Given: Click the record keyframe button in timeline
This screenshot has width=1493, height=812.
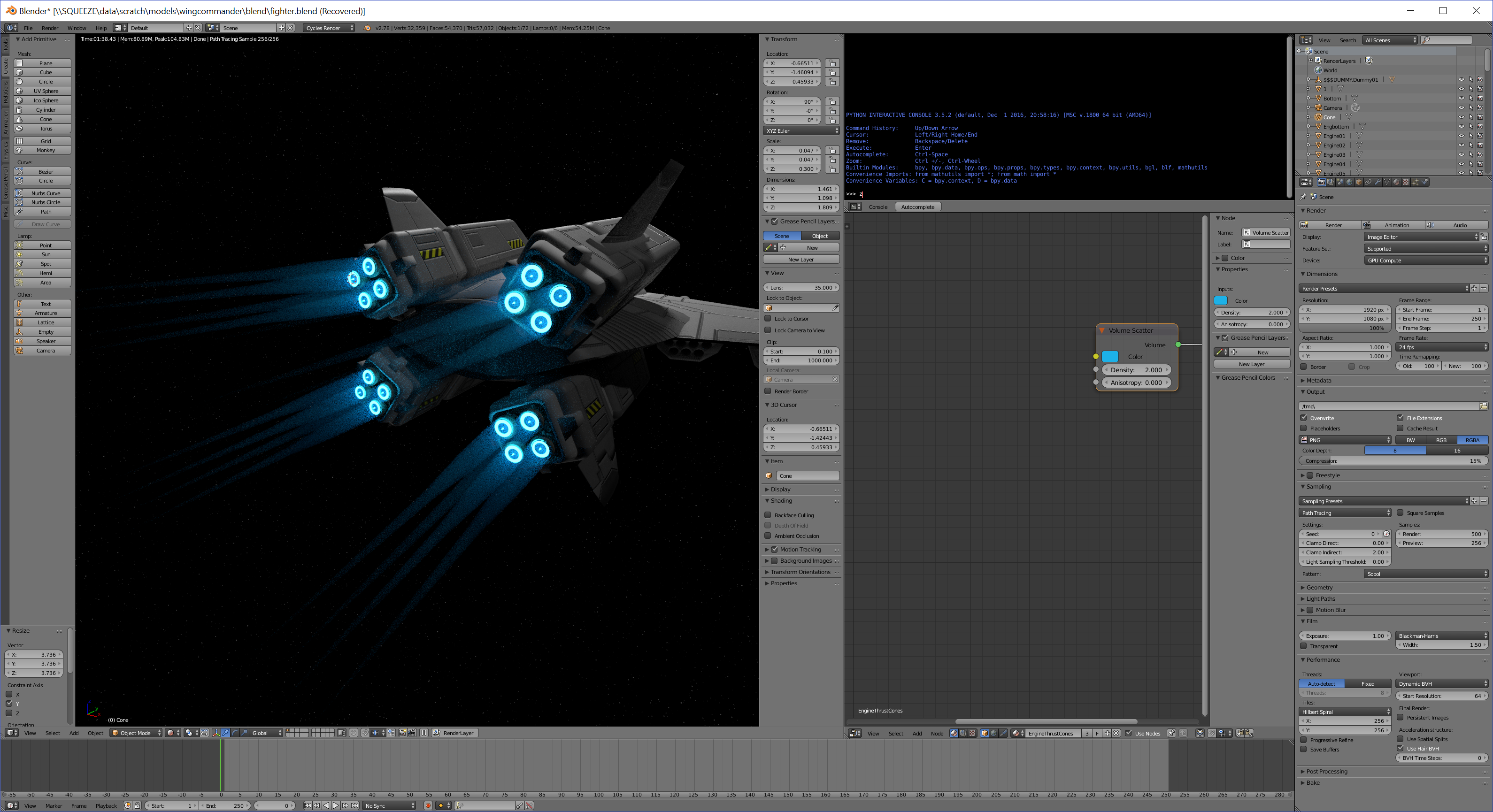Looking at the screenshot, I should click(x=428, y=805).
